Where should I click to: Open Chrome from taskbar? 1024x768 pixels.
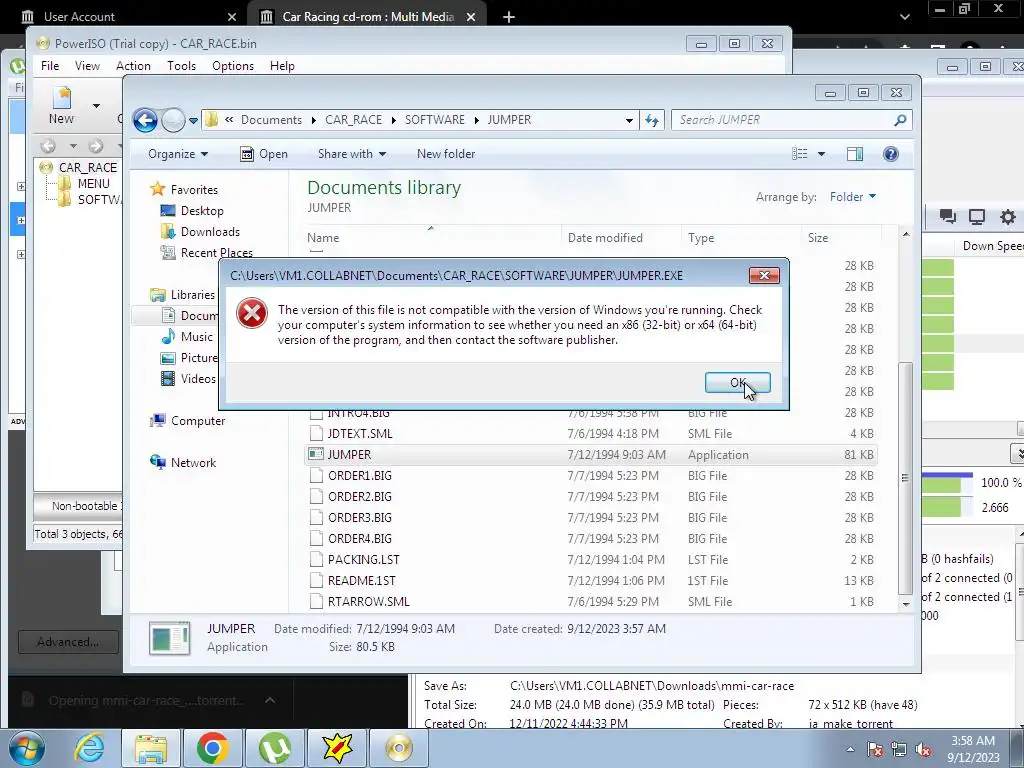coord(212,748)
